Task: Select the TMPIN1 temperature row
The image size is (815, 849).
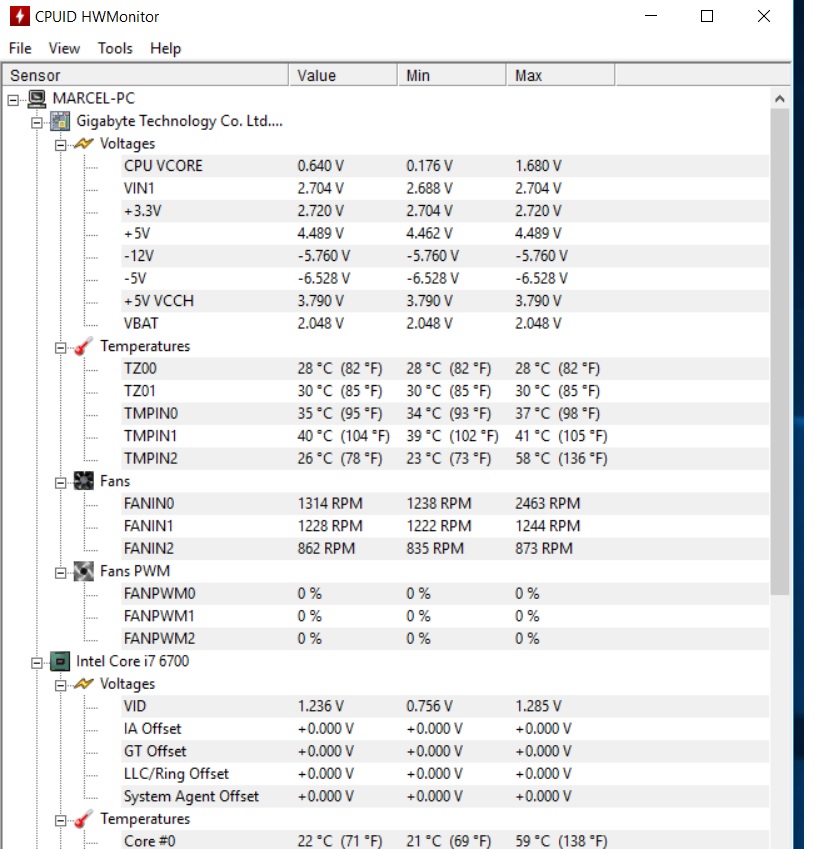Action: pos(445,436)
